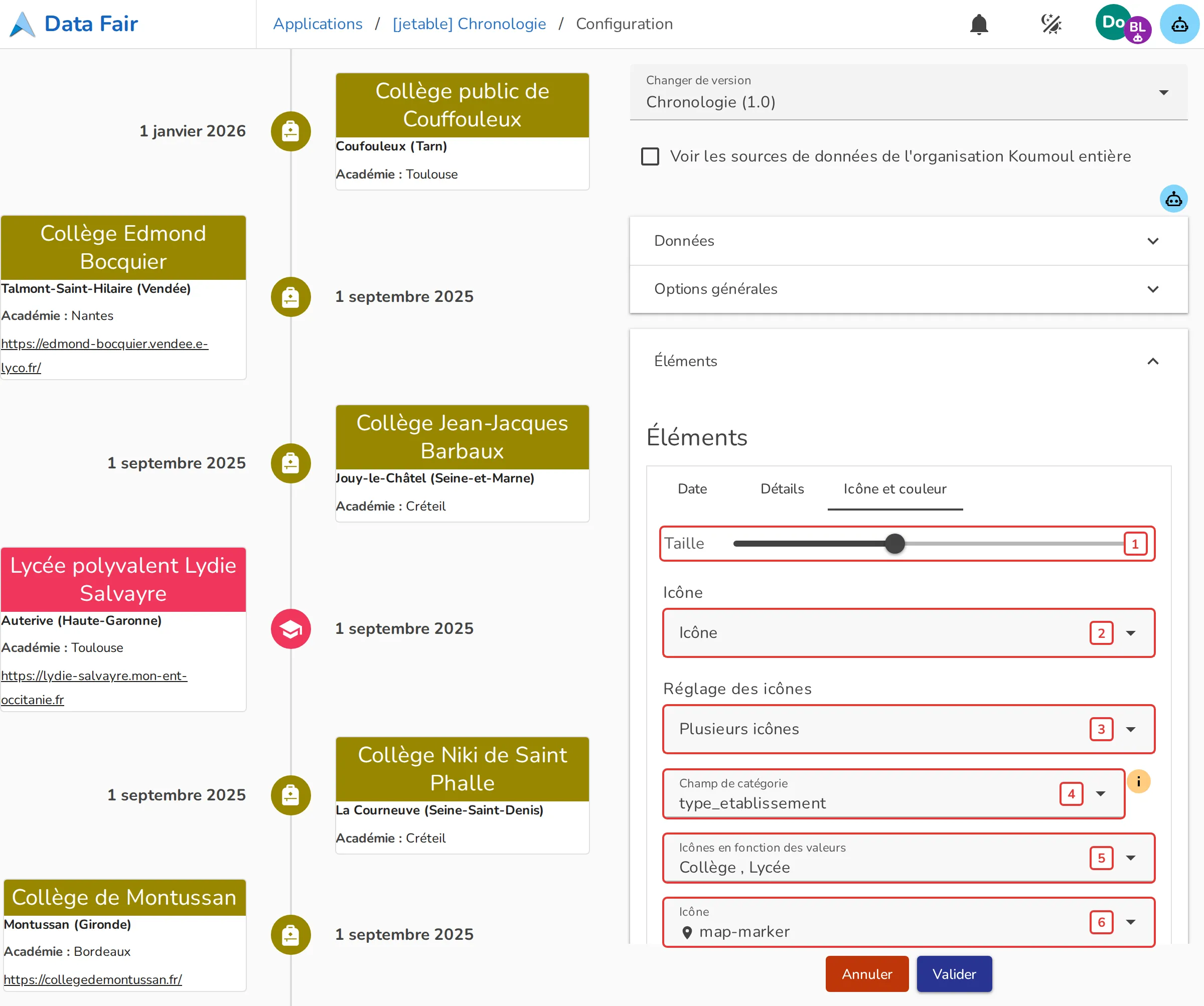Open the Changer de version dropdown
The width and height of the screenshot is (1204, 1006).
(x=908, y=92)
